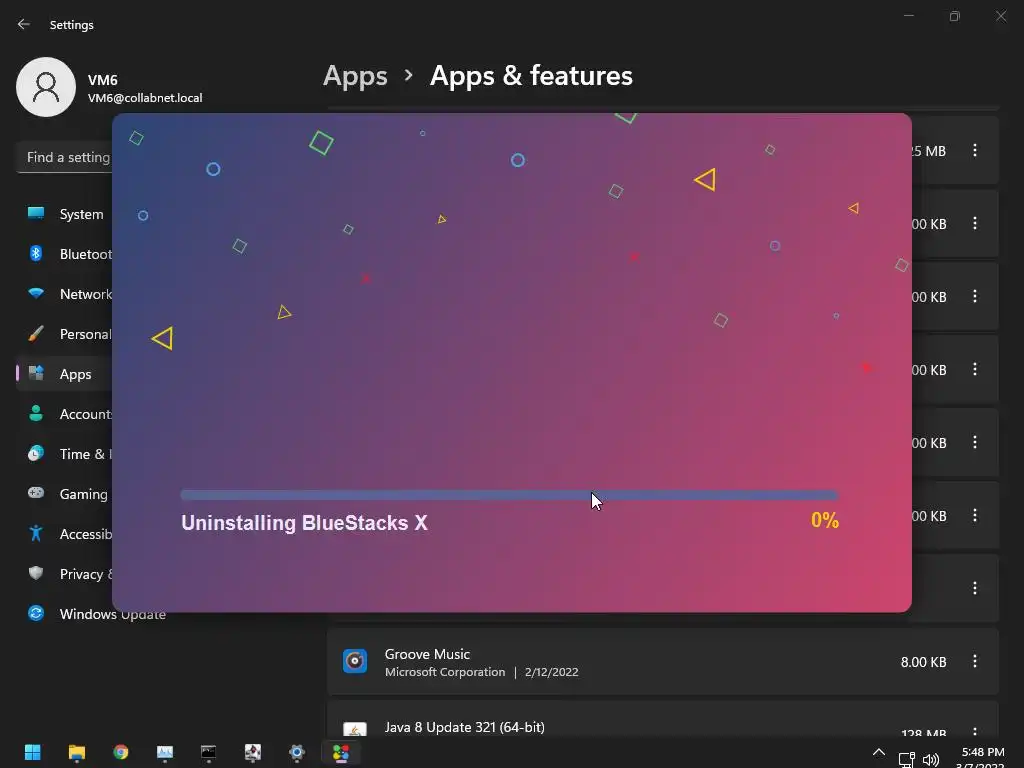Click the Windows Update refresh icon
The width and height of the screenshot is (1024, 768).
36,613
